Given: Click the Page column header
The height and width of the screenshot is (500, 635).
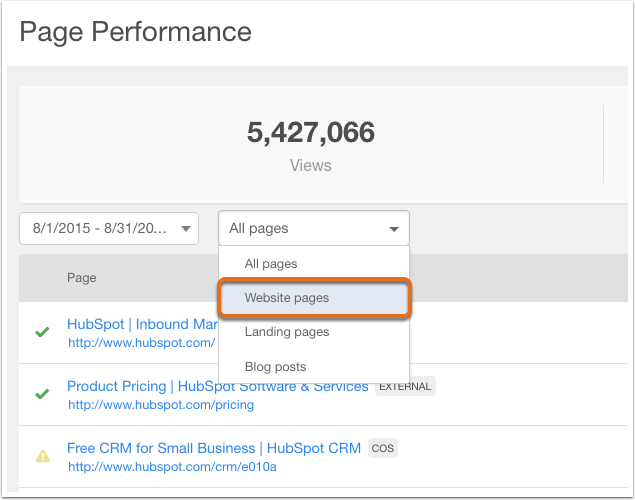Looking at the screenshot, I should [x=81, y=278].
